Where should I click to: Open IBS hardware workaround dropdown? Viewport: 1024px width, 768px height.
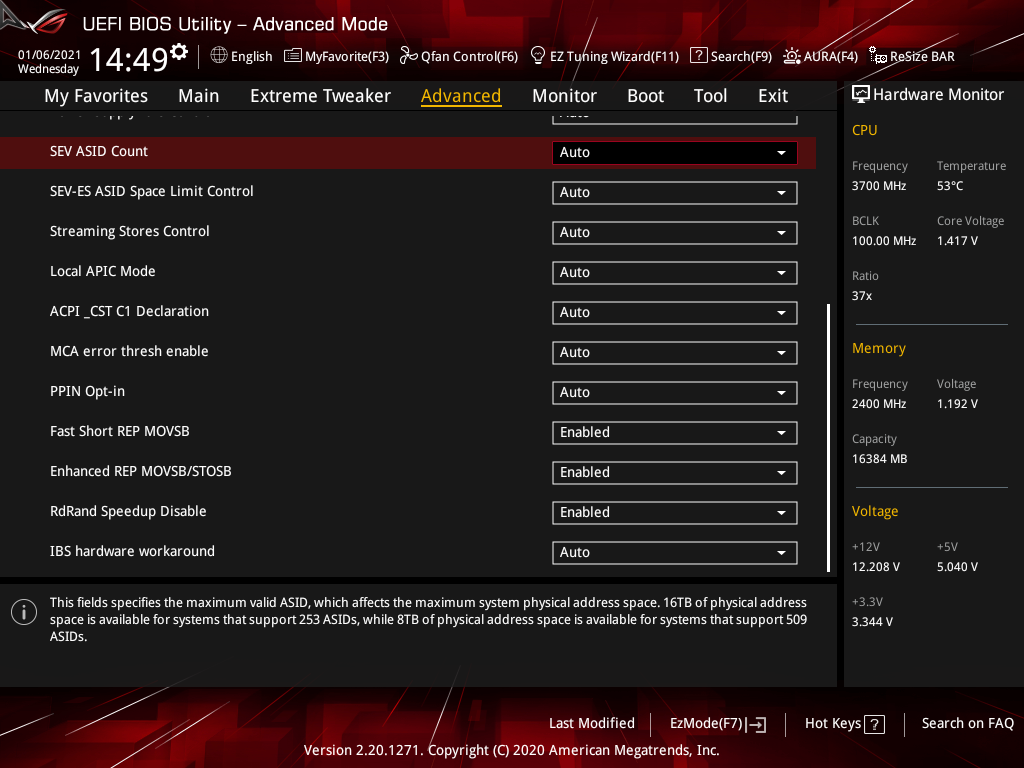click(x=675, y=552)
